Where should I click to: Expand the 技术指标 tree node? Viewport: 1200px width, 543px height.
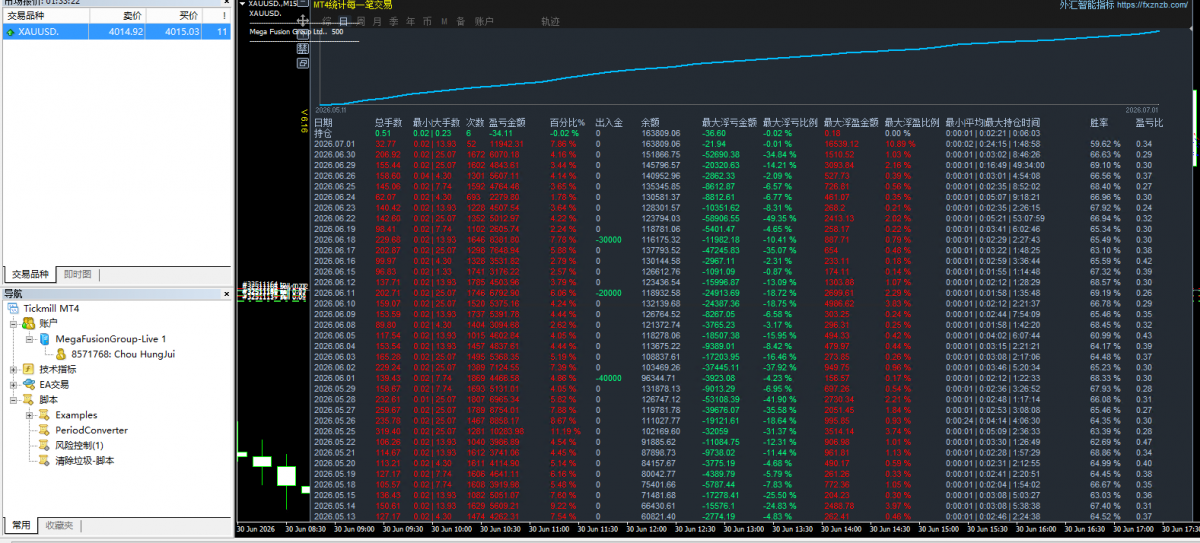13,369
